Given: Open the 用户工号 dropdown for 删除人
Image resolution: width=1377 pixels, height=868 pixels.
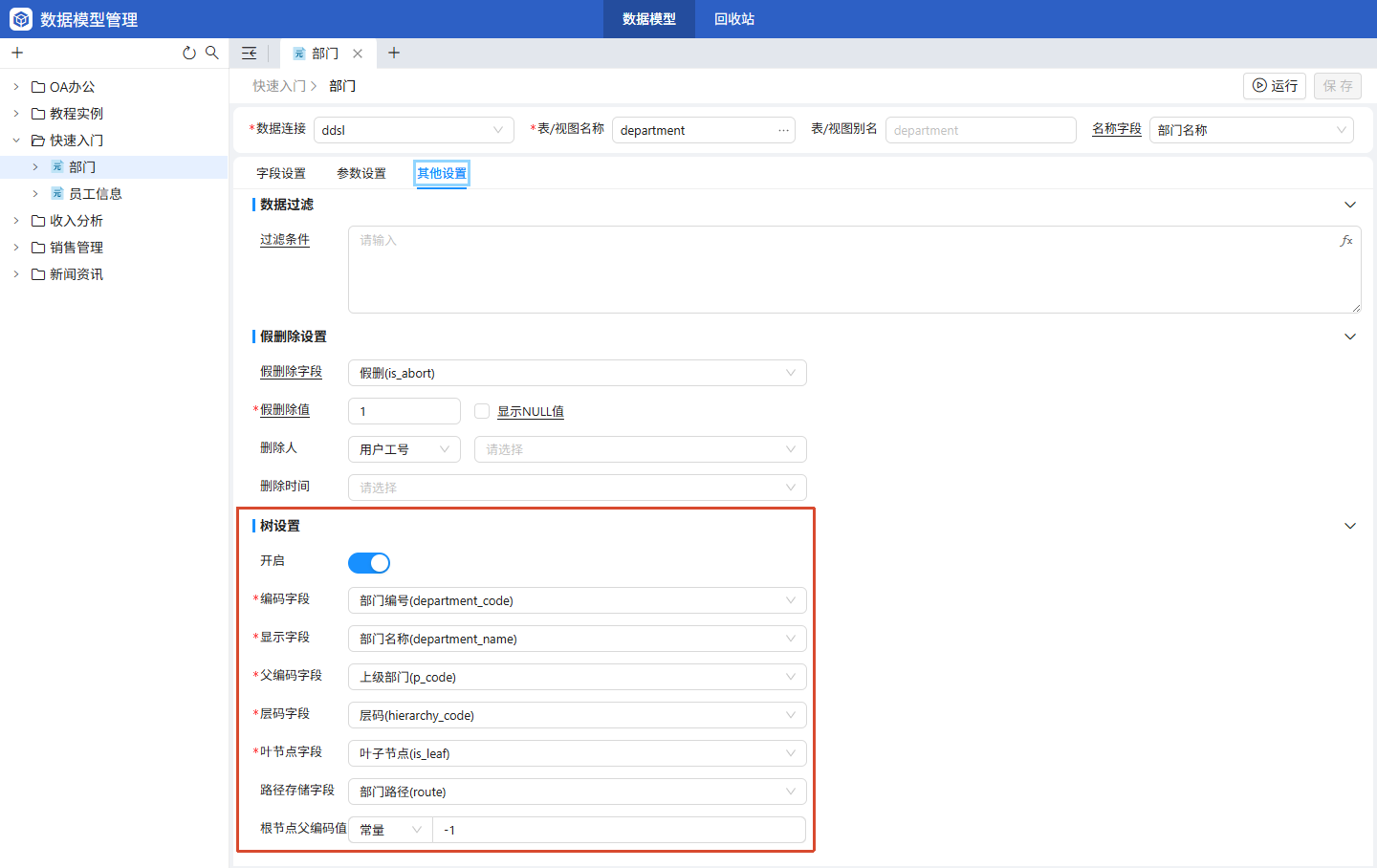Looking at the screenshot, I should pos(404,449).
